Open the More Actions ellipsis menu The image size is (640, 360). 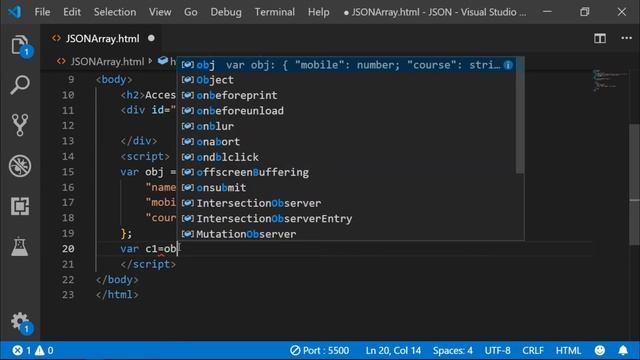[626, 38]
